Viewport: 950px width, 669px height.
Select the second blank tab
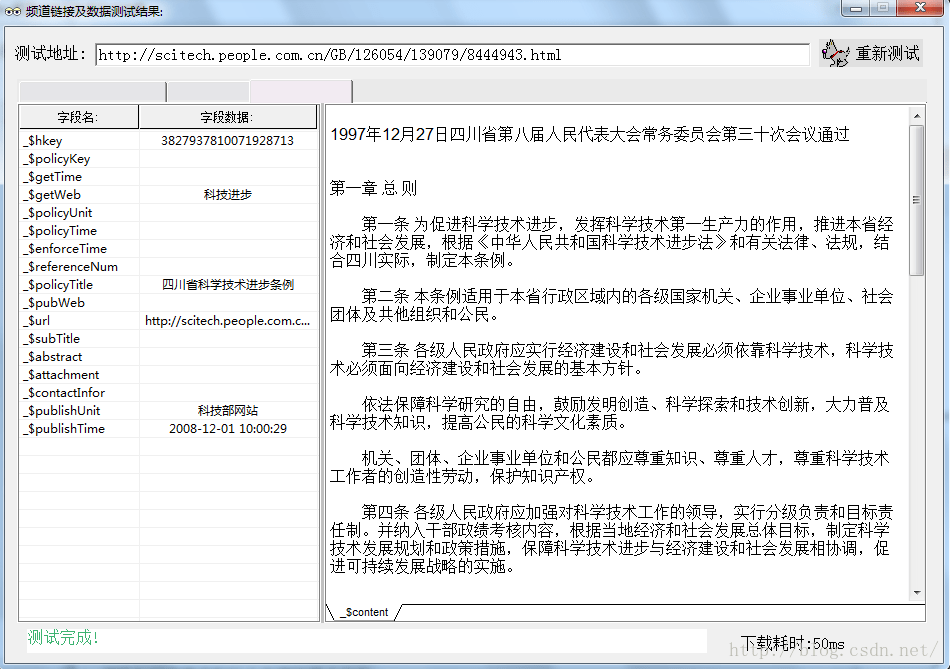point(208,92)
